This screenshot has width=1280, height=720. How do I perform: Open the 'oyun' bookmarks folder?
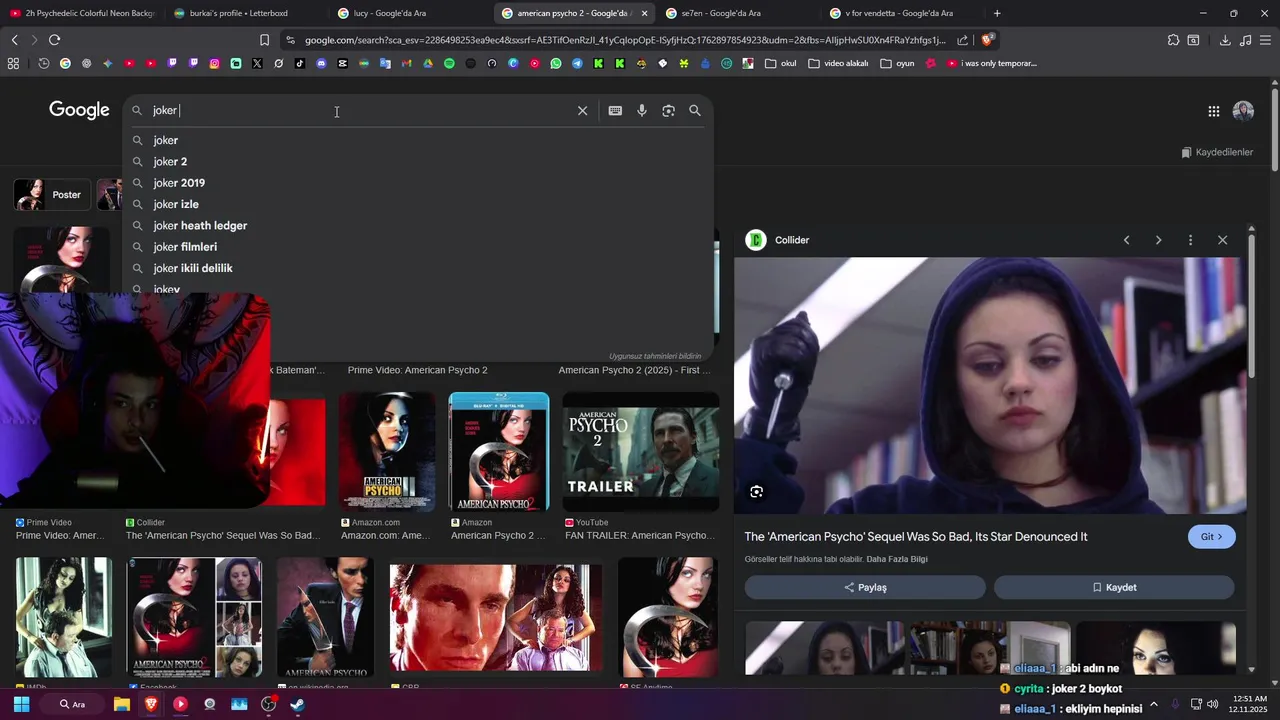898,63
